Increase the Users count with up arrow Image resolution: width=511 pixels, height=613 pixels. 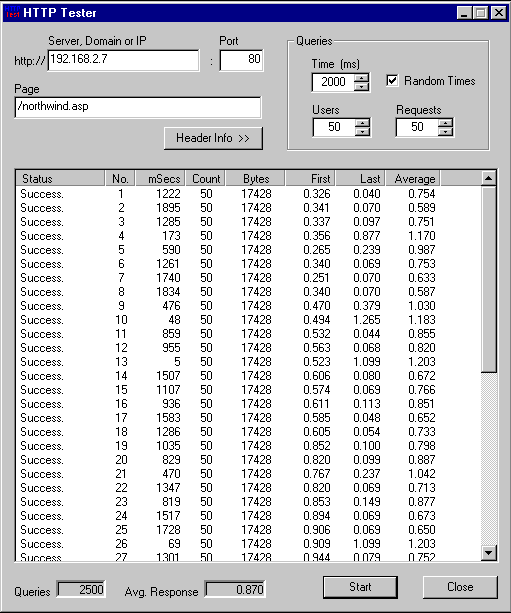coord(363,123)
